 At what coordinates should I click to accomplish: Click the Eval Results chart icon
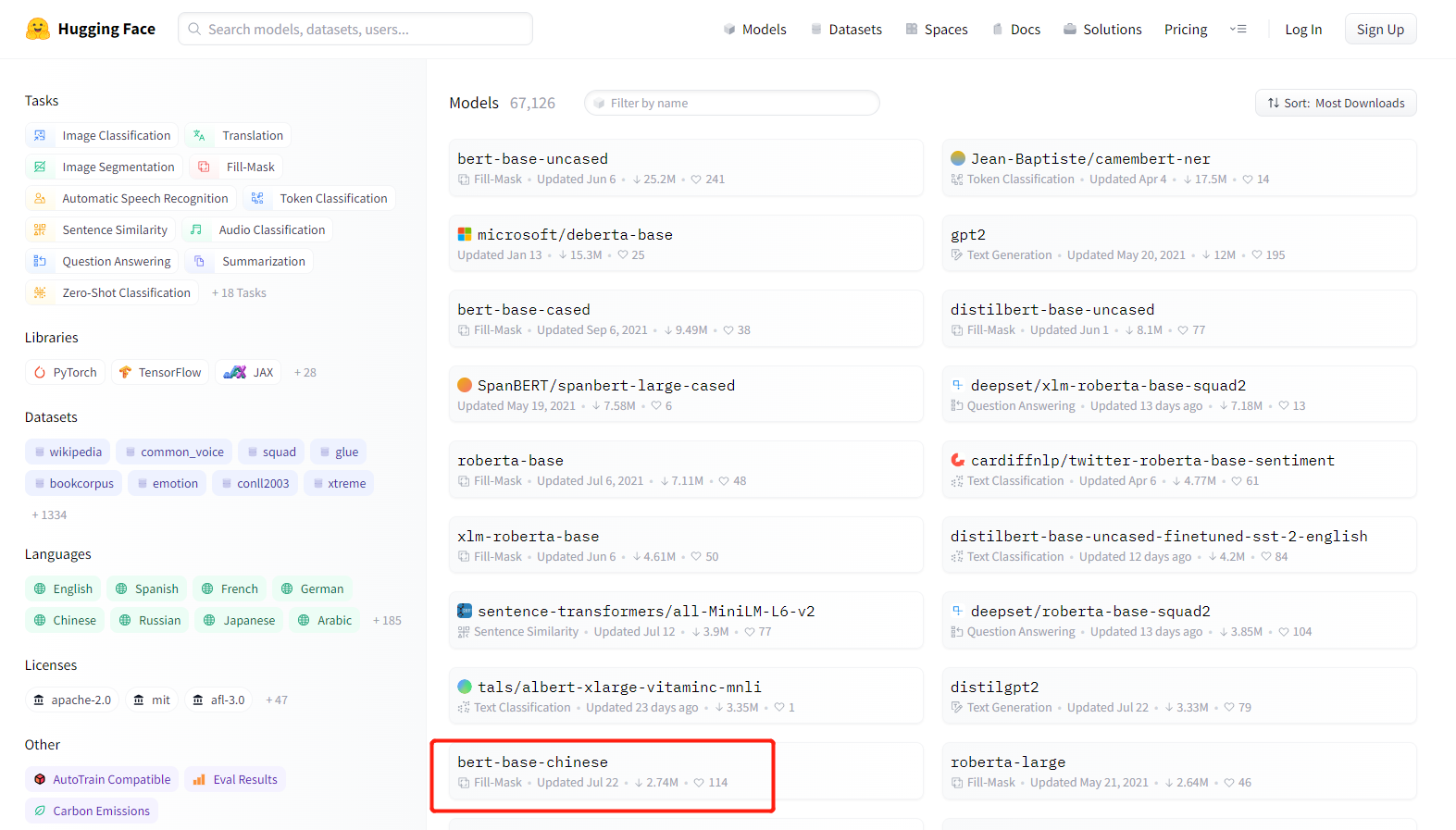(199, 780)
